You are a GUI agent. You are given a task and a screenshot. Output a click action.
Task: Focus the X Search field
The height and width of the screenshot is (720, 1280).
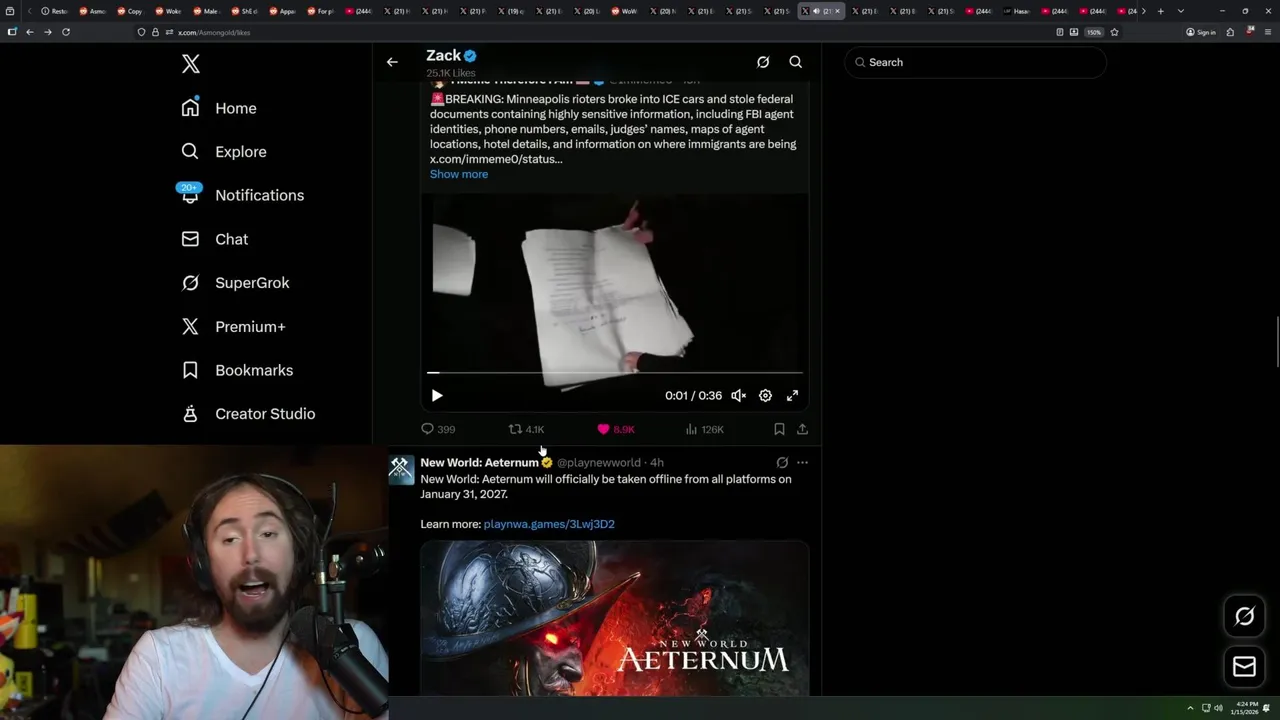click(975, 62)
